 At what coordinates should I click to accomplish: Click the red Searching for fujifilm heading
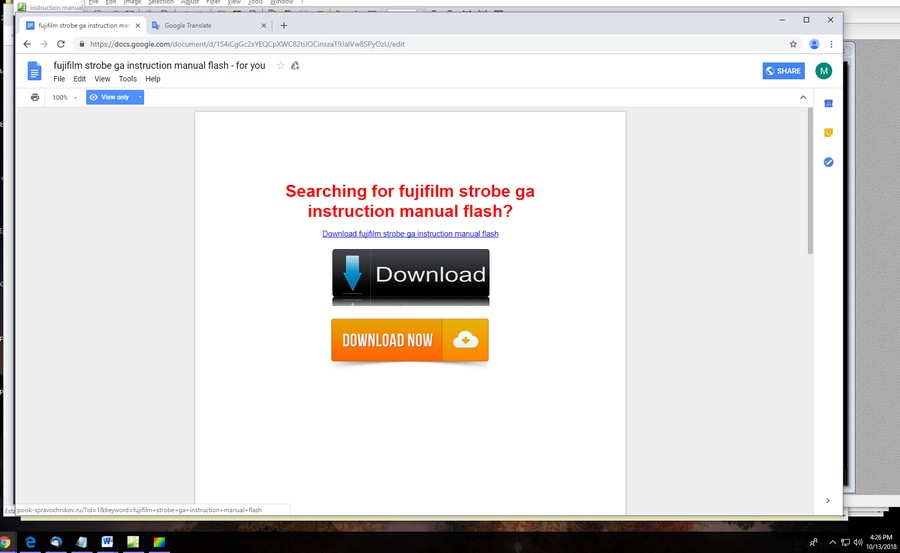click(410, 201)
